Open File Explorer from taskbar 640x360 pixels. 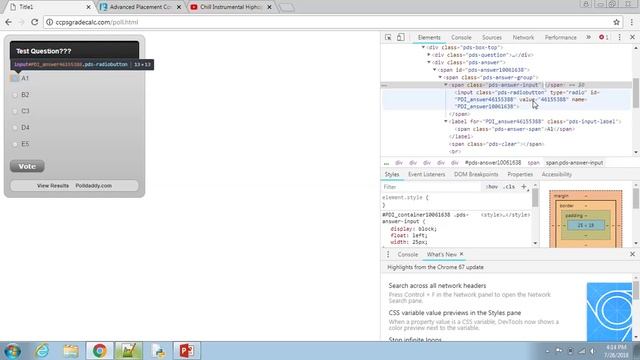71,351
